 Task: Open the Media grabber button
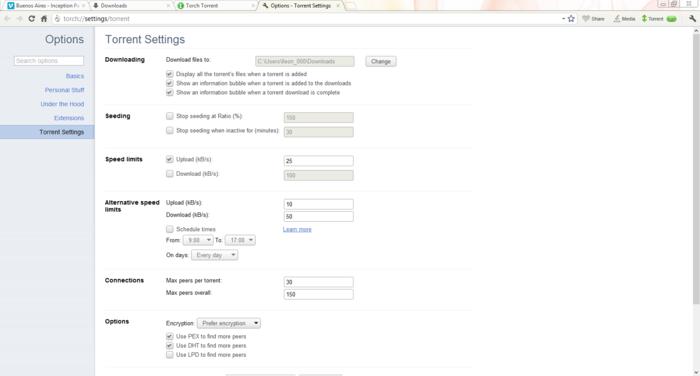point(624,19)
